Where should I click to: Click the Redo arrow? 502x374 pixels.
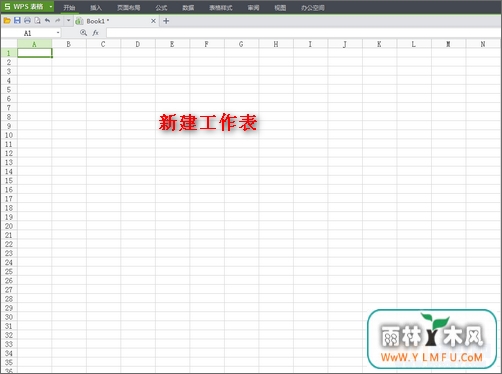(x=58, y=21)
